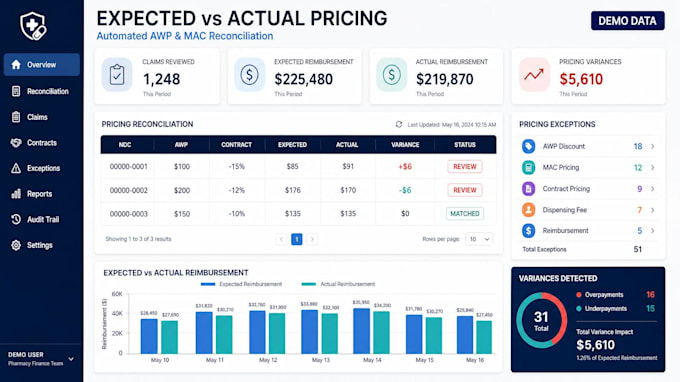Viewport: 680px width, 382px height.
Task: Click the 1,248 claims reviewed value
Action: point(161,79)
